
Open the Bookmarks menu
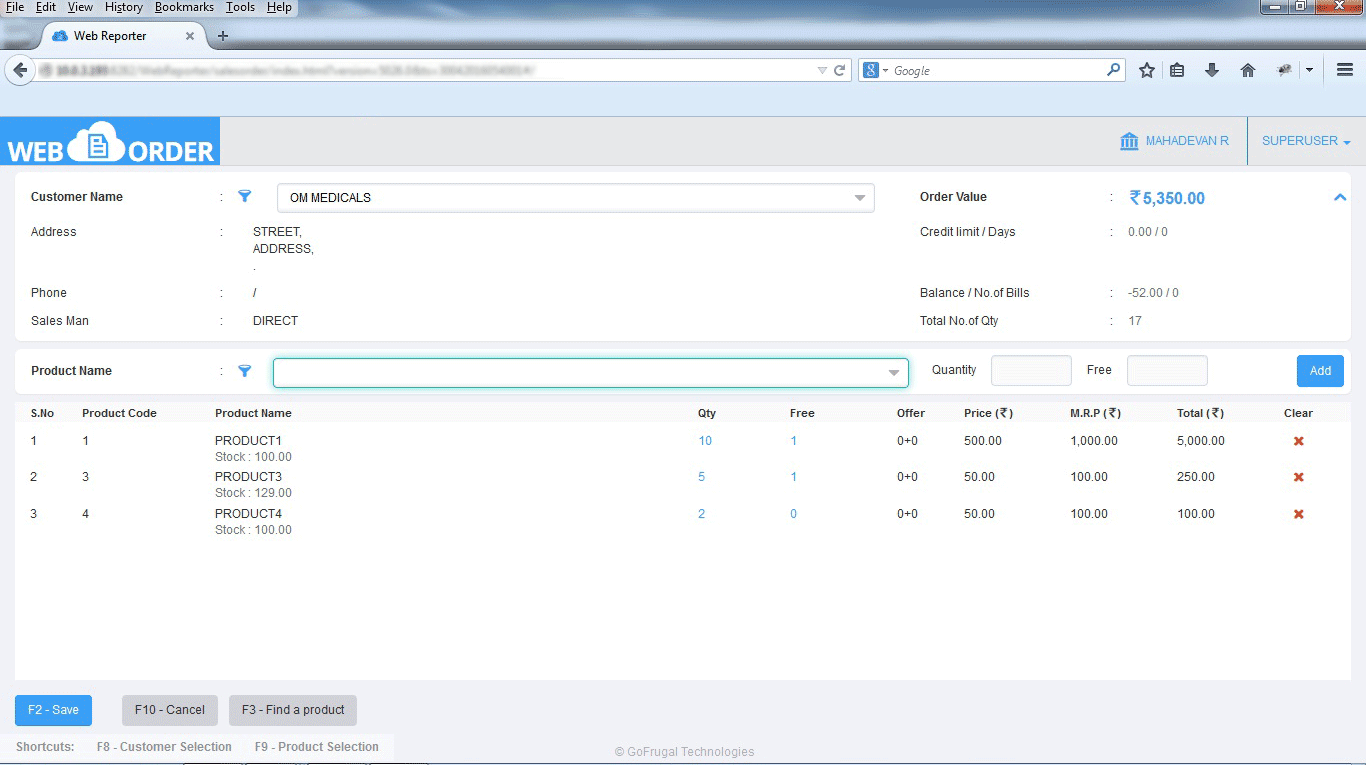[x=184, y=7]
